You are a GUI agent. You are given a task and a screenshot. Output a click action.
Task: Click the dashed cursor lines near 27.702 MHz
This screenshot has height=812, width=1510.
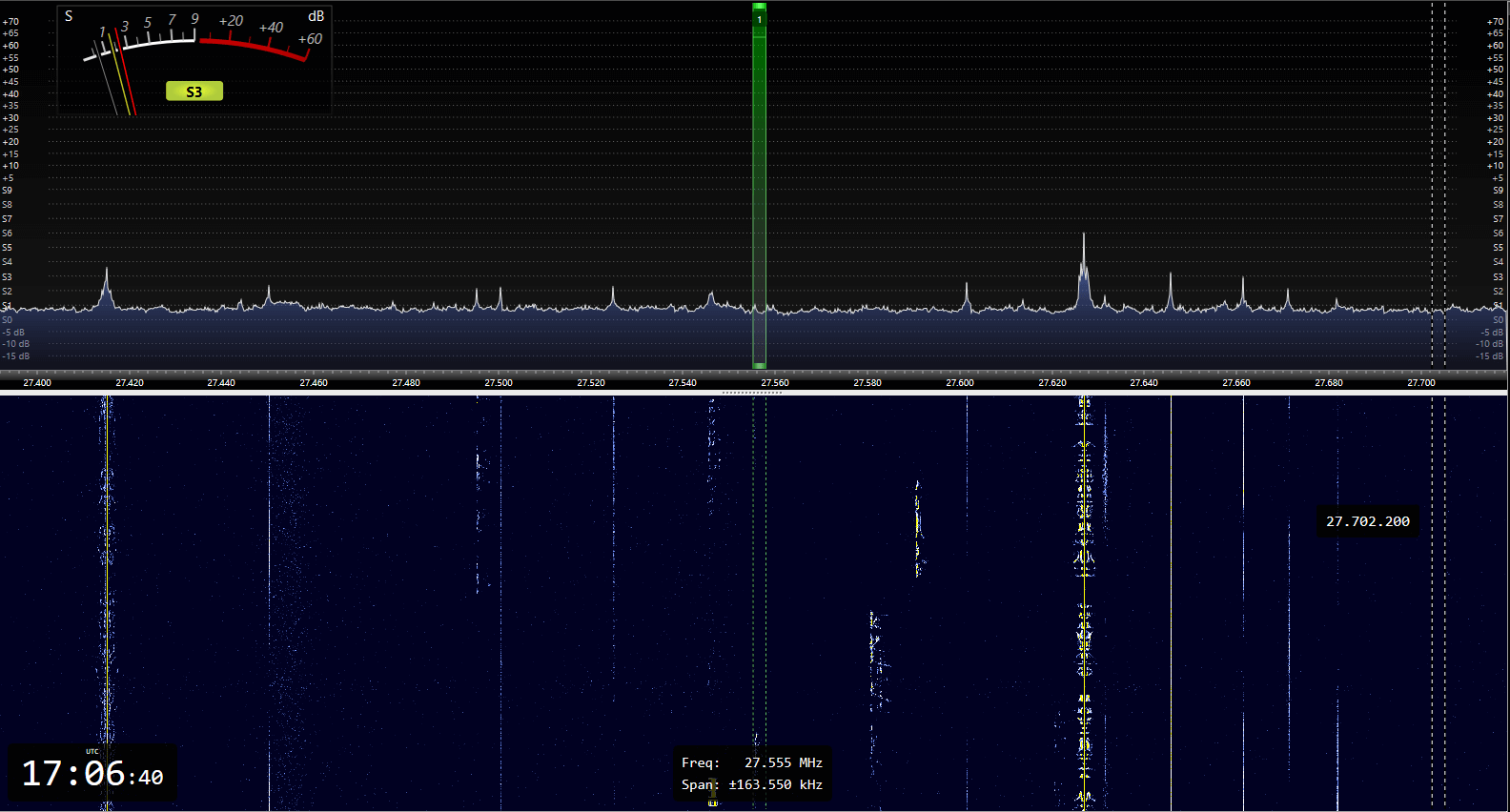pos(1438,191)
